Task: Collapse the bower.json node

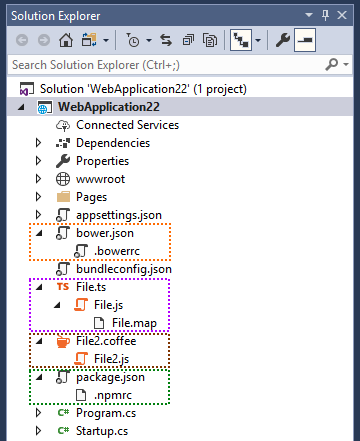Action: pos(39,233)
